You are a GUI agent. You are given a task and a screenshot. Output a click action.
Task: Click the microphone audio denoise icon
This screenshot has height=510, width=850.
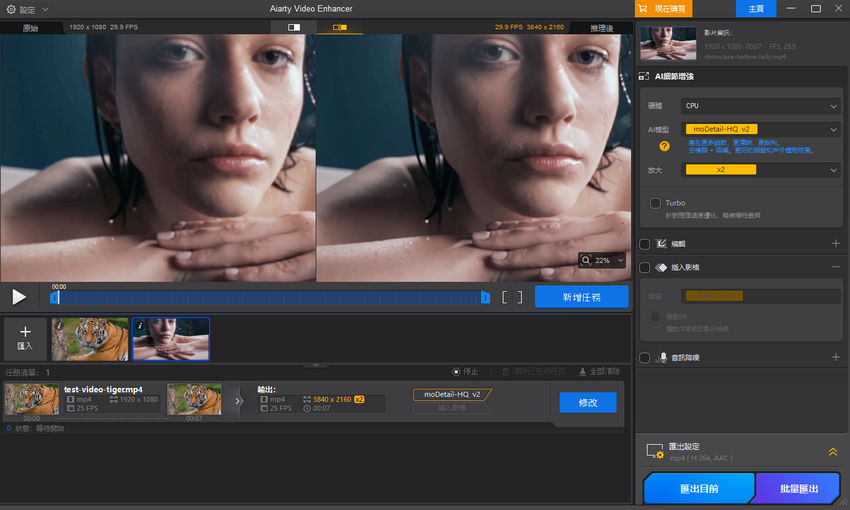click(661, 358)
